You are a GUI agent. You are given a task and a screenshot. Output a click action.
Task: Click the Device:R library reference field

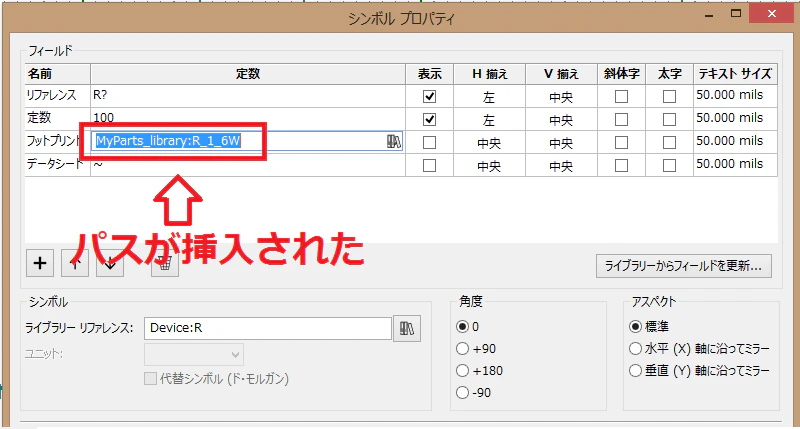pos(268,328)
